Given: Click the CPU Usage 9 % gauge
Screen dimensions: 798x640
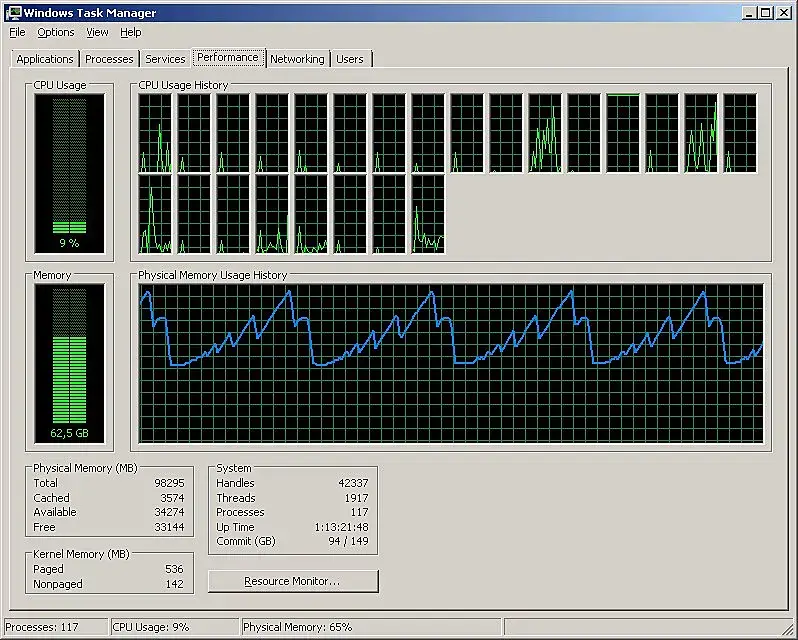Looking at the screenshot, I should click(69, 173).
